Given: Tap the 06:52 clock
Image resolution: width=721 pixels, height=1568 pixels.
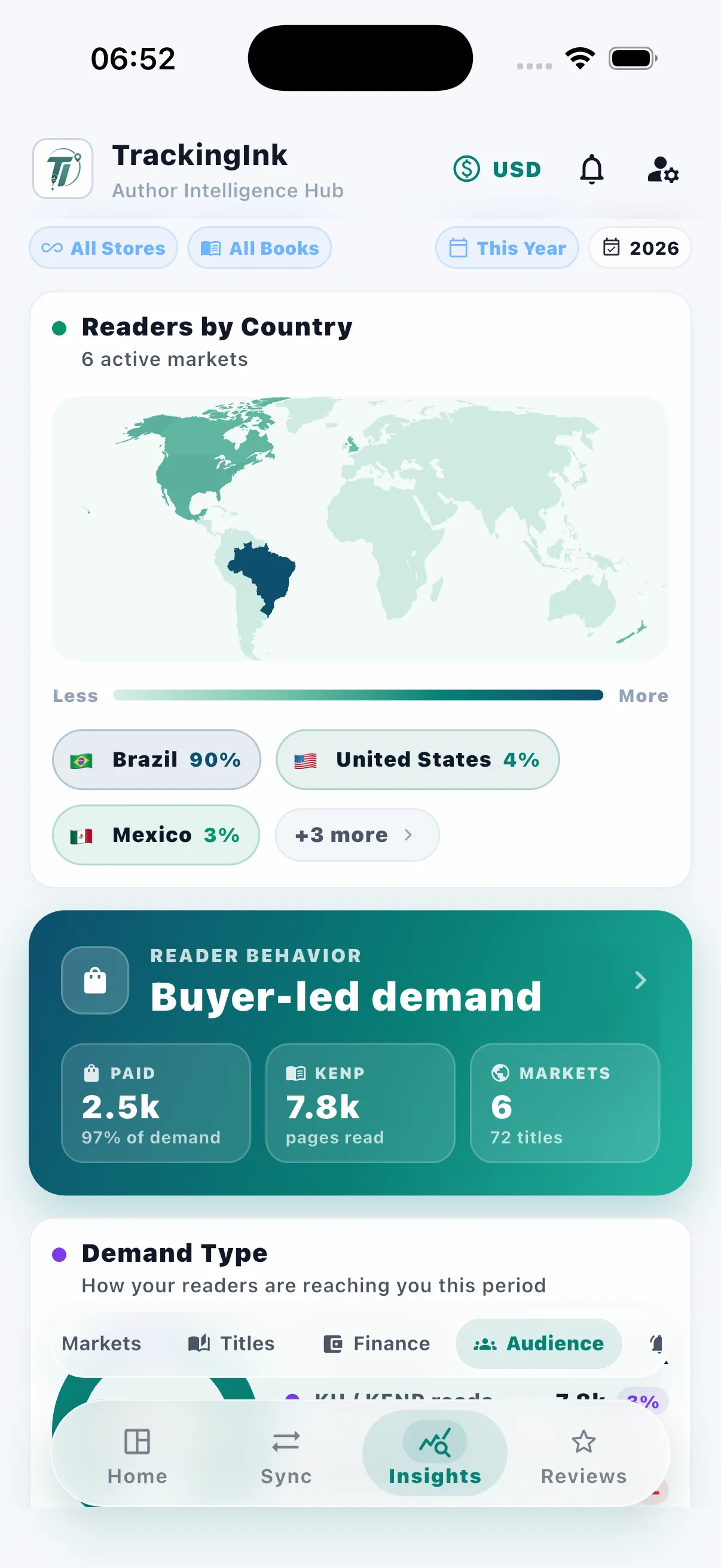Looking at the screenshot, I should click(x=133, y=59).
